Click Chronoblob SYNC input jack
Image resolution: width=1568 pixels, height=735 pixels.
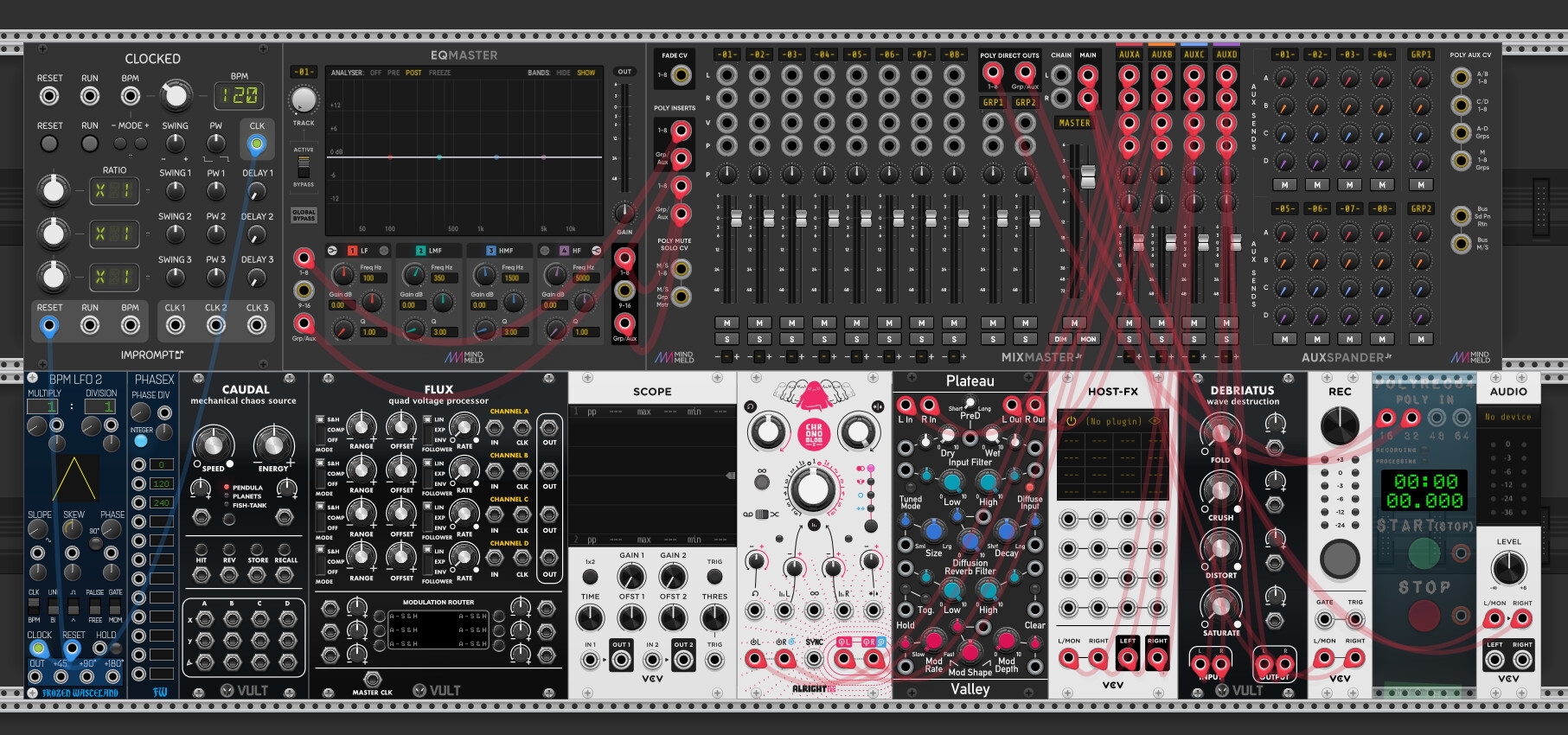click(814, 659)
